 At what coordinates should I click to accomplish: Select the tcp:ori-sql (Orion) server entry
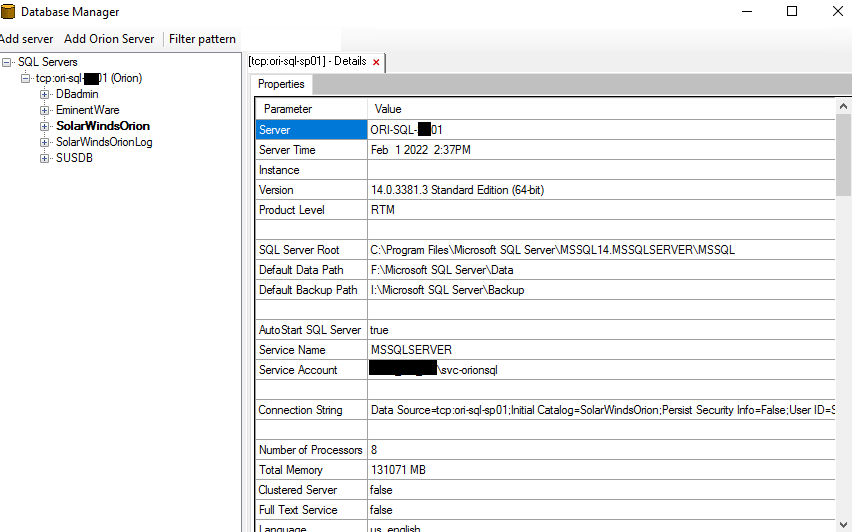click(x=89, y=78)
